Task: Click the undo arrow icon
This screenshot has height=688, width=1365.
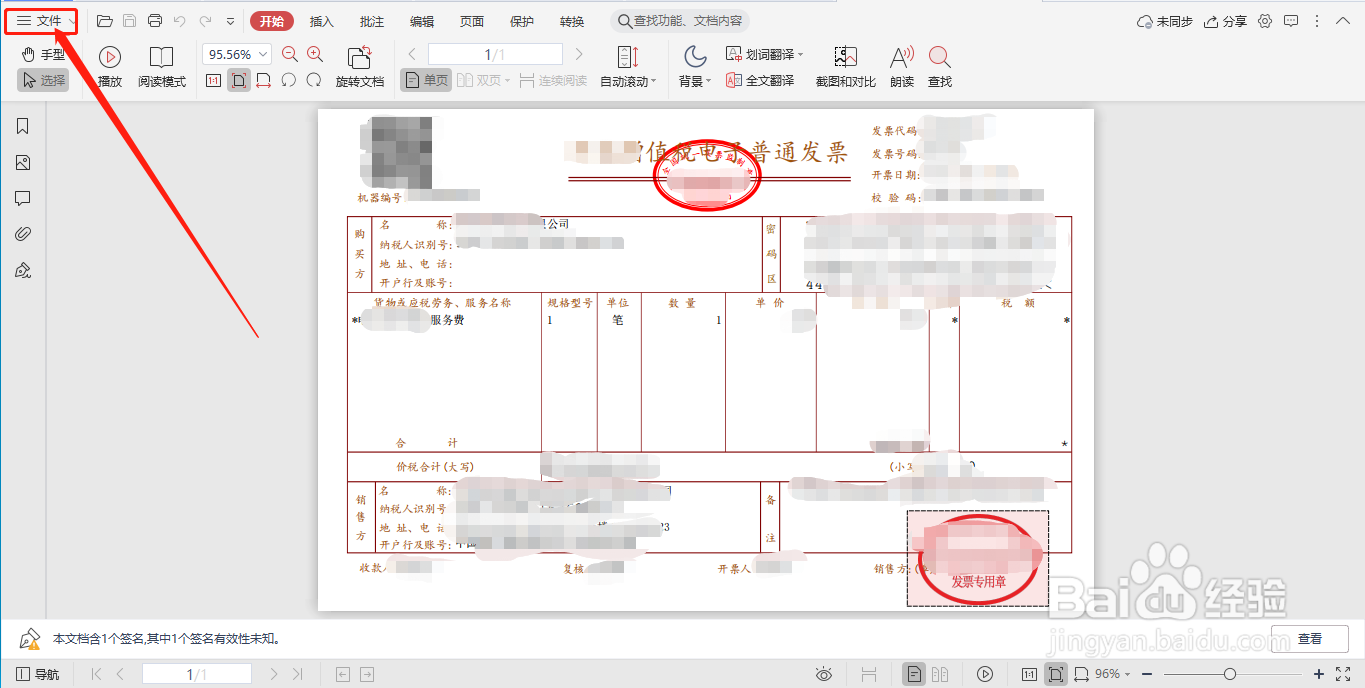Action: (x=180, y=21)
